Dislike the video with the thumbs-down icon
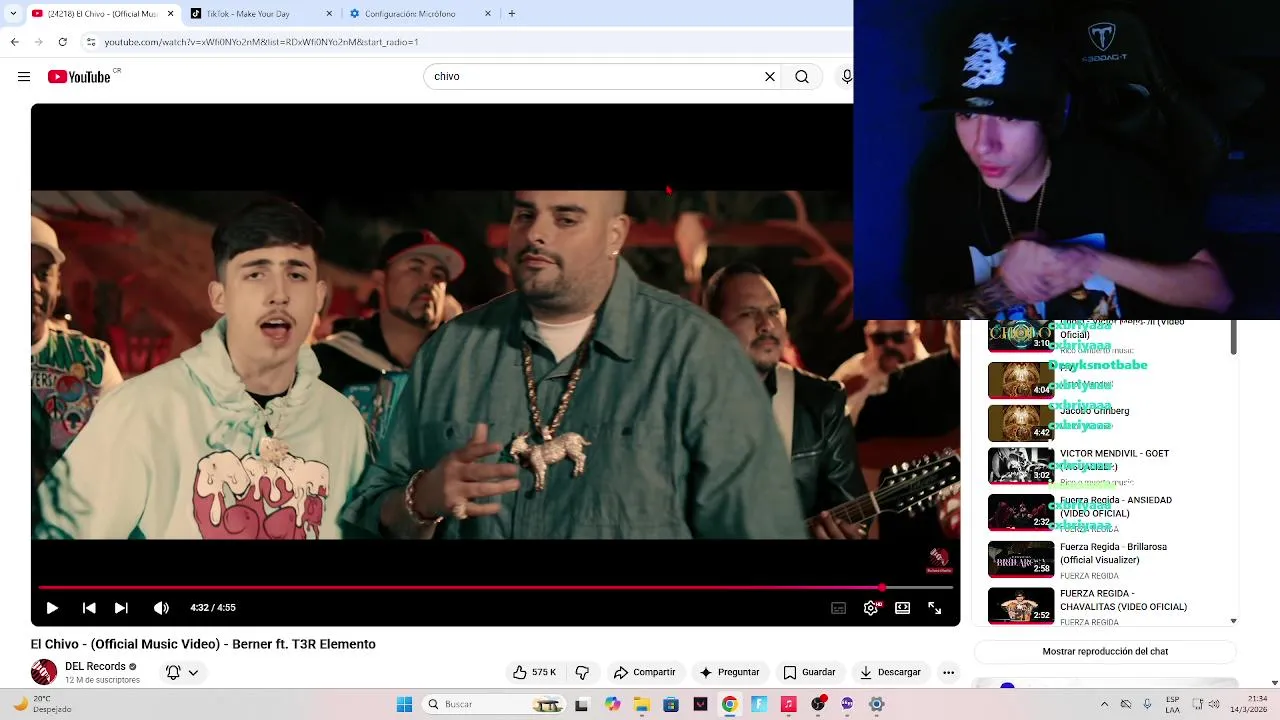Viewport: 1280px width, 720px height. pyautogui.click(x=582, y=672)
